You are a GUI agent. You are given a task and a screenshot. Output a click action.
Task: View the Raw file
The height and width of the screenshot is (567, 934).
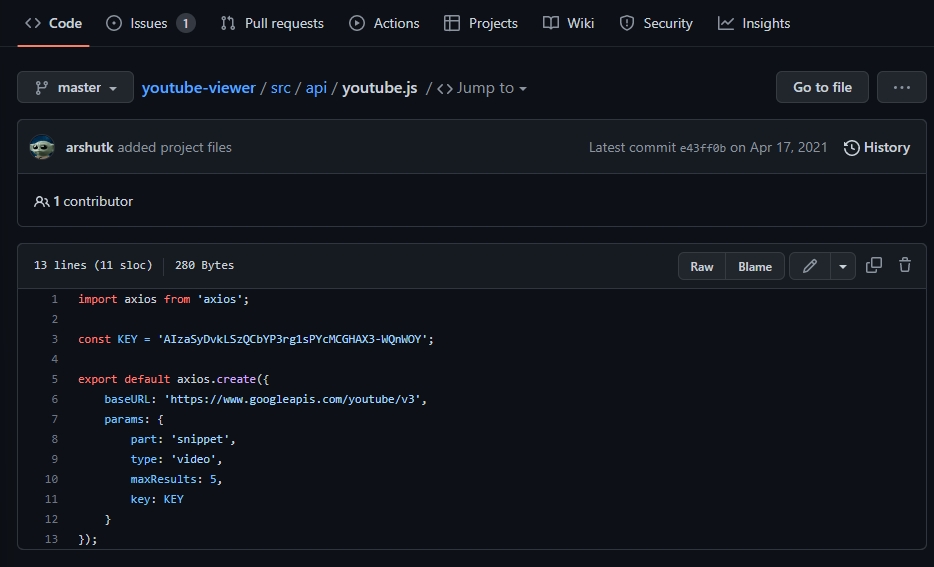[x=702, y=266]
